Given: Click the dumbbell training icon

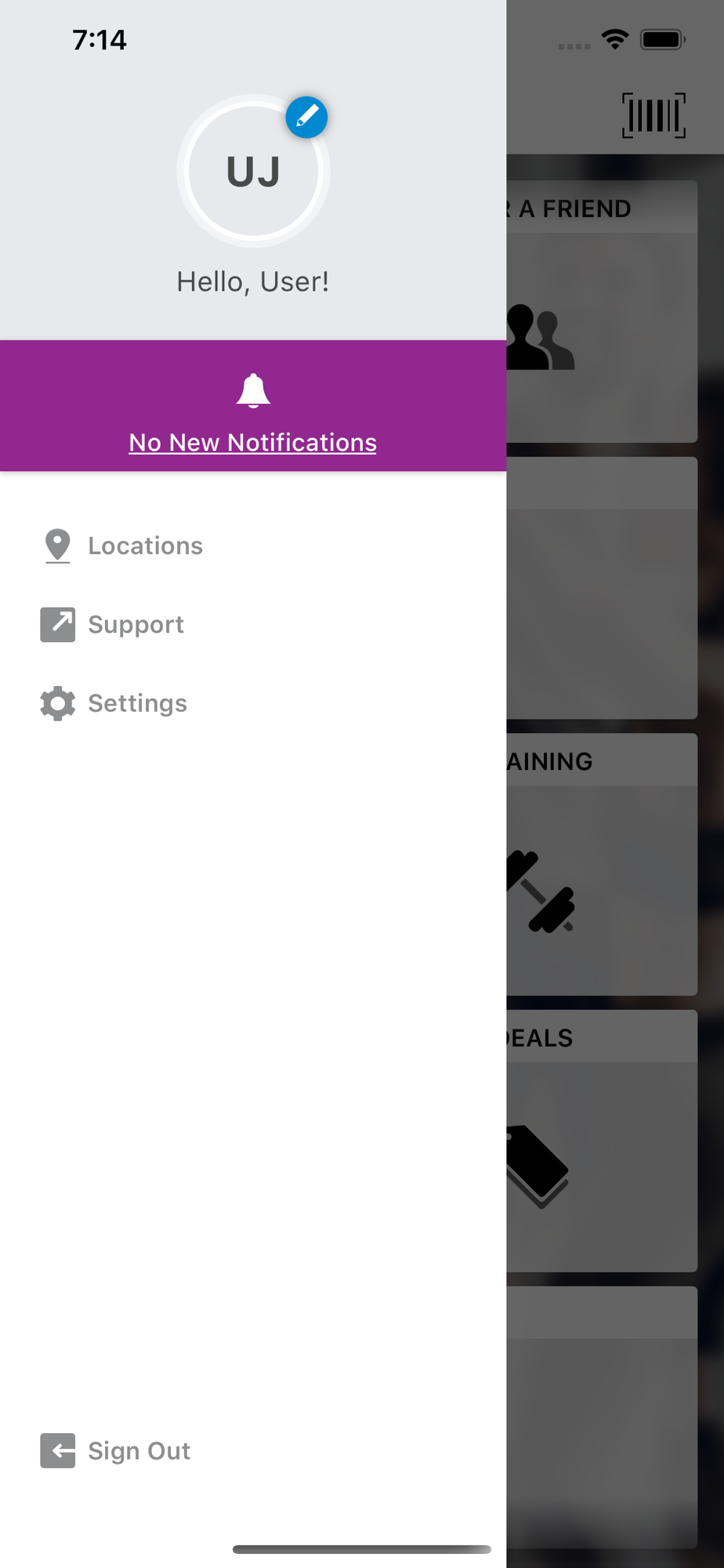Looking at the screenshot, I should click(541, 891).
